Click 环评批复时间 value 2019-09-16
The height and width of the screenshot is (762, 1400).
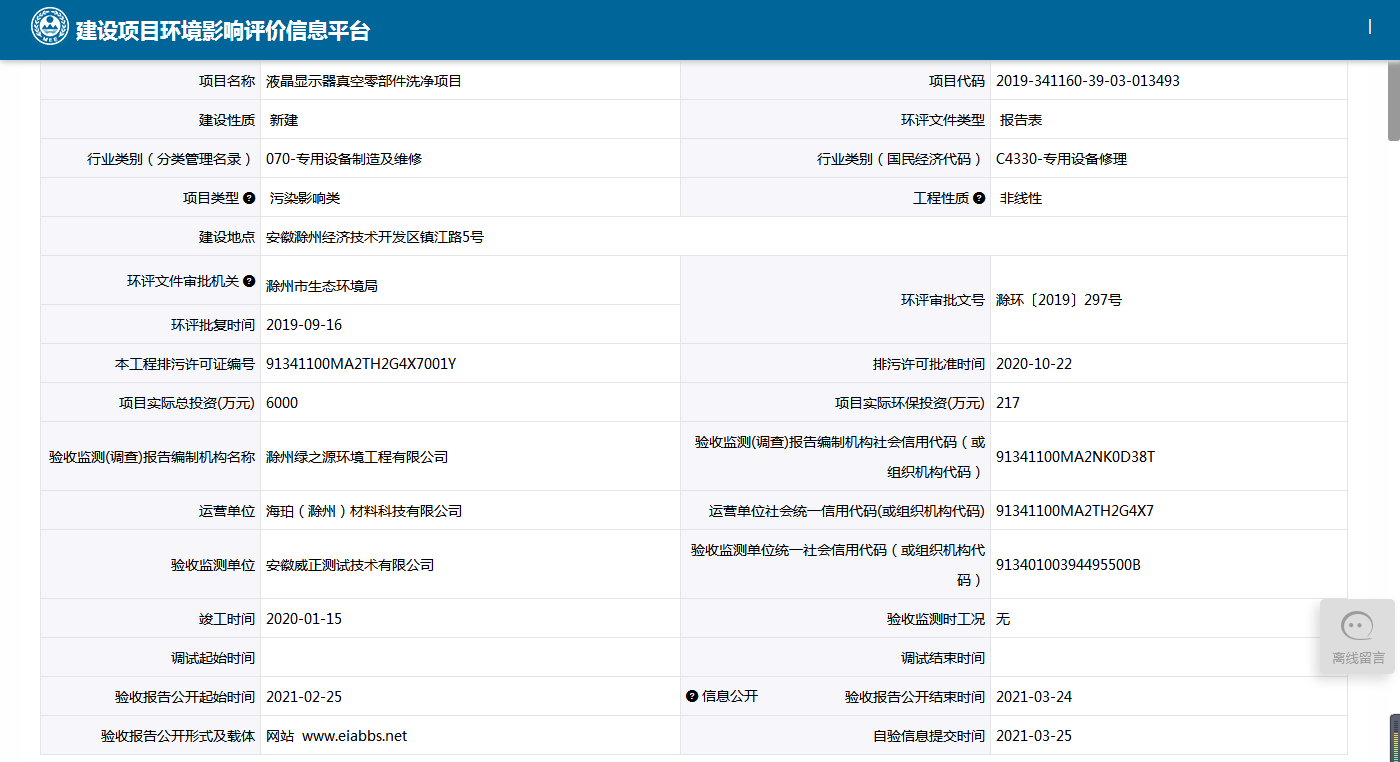click(x=304, y=325)
